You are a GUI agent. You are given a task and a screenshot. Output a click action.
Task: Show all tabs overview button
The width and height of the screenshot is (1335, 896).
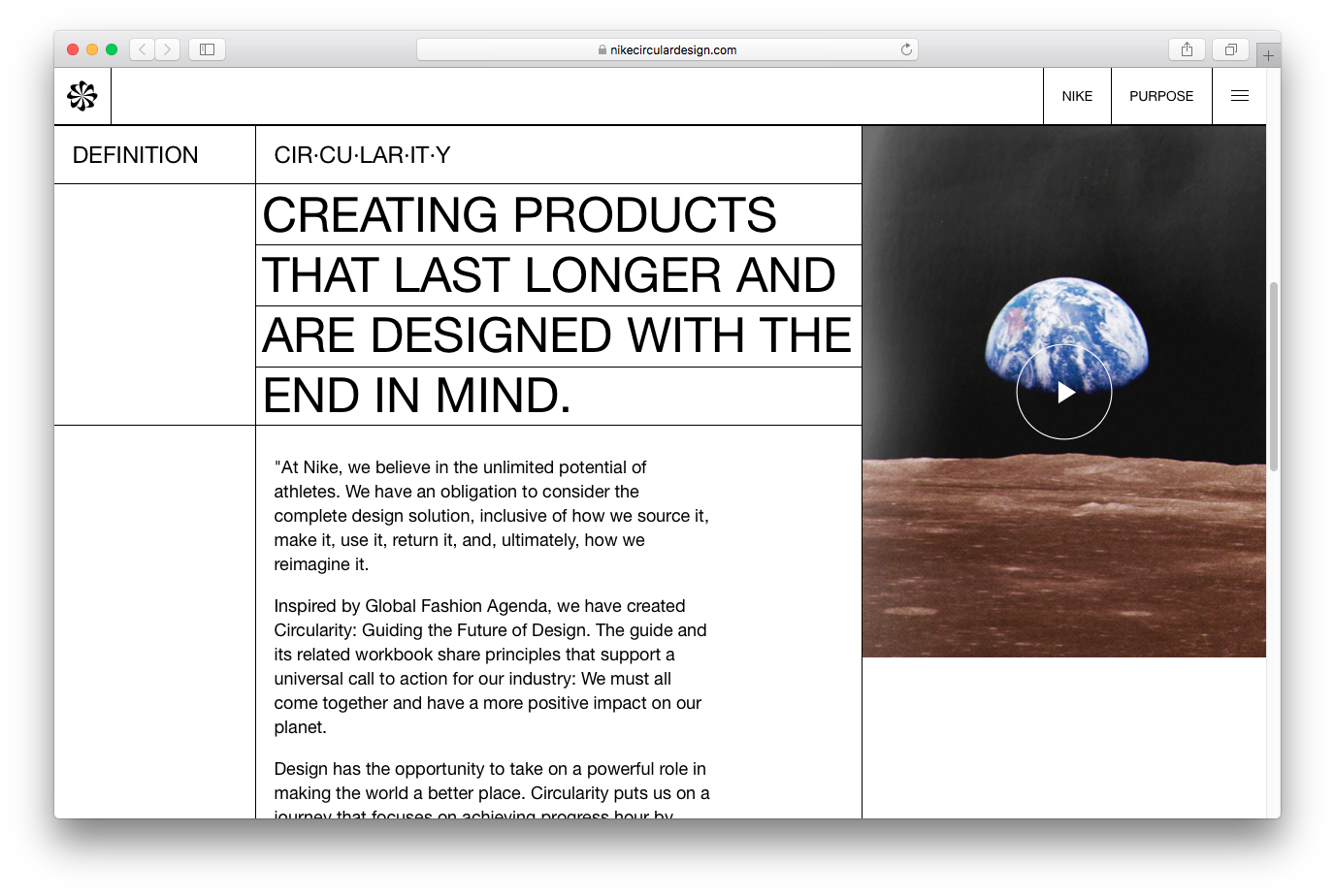pos(1230,49)
